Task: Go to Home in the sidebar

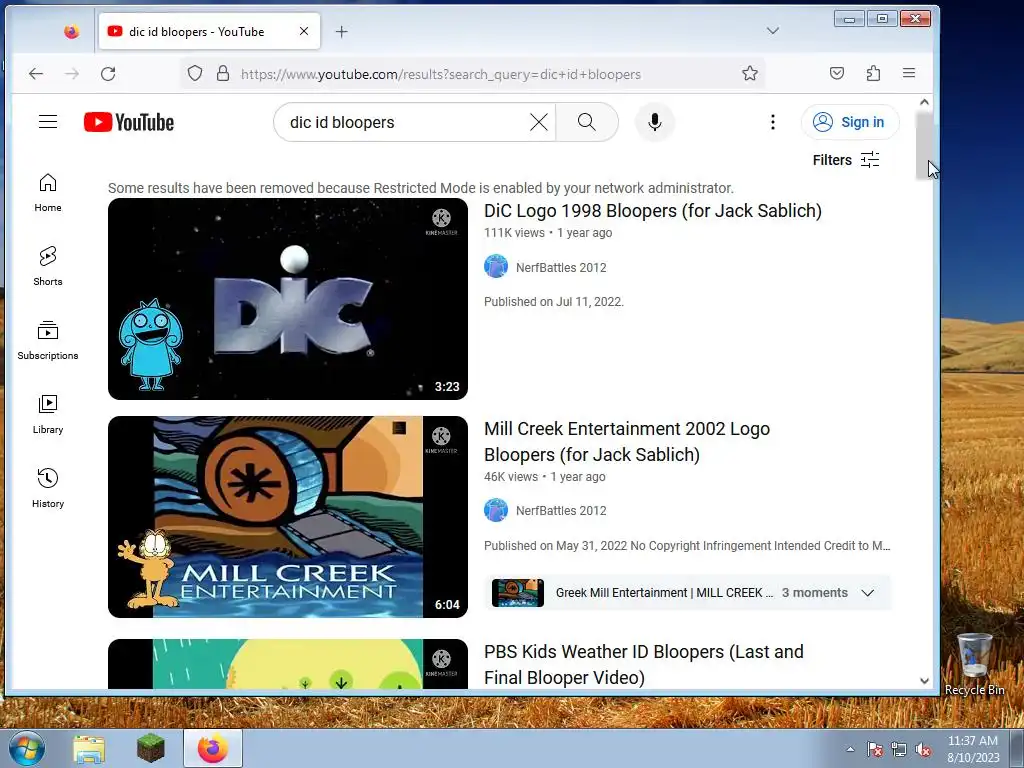Action: 48,193
